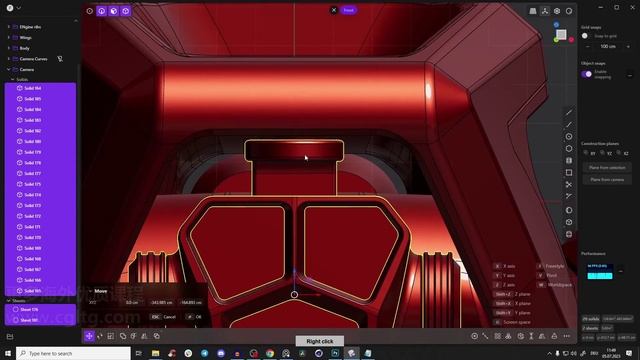Select the Cut scissors tool

[569, 184]
